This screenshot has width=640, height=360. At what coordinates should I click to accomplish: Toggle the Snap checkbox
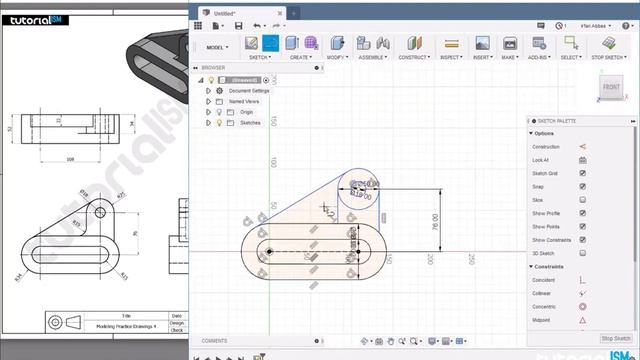click(582, 187)
